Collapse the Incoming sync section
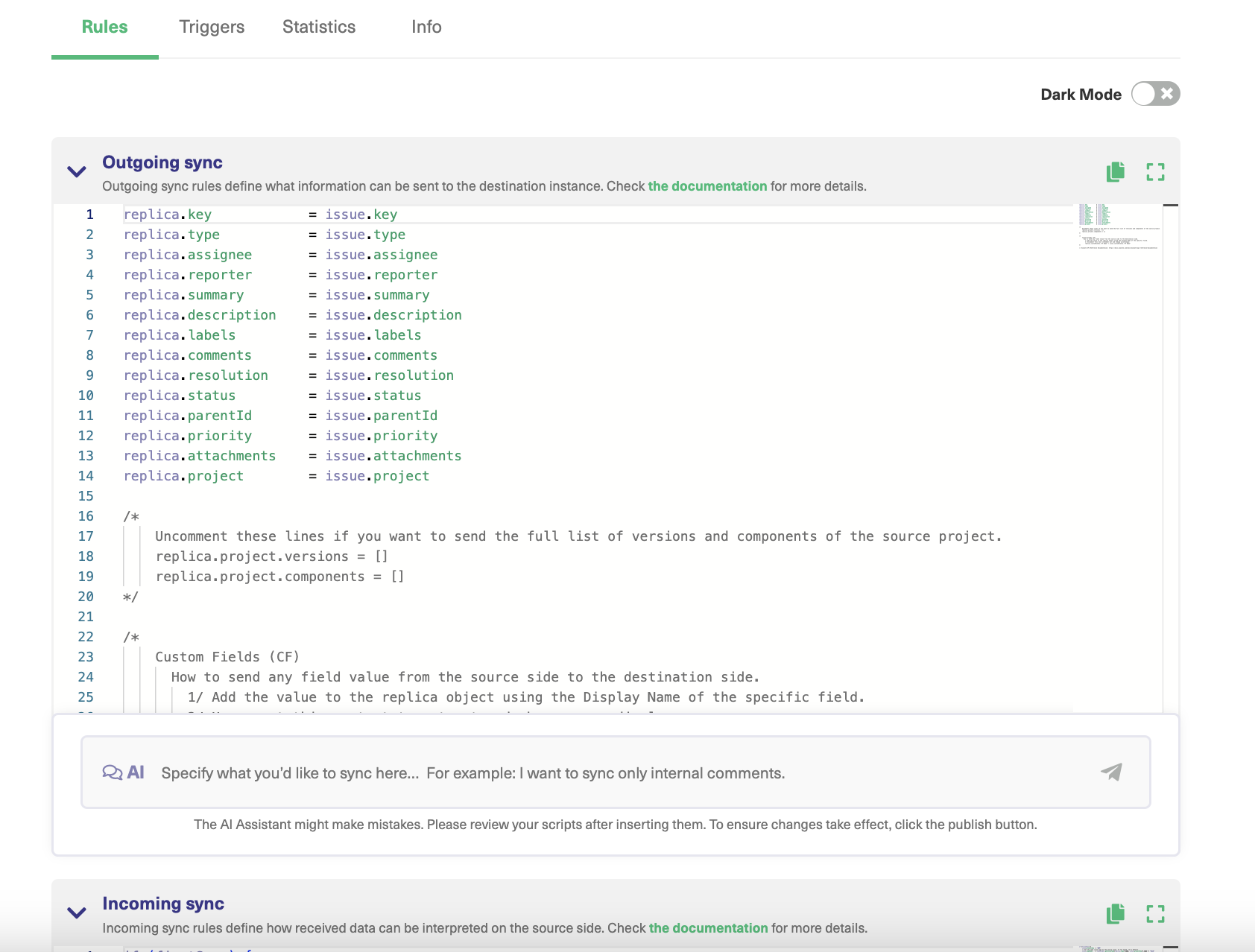 pos(75,913)
